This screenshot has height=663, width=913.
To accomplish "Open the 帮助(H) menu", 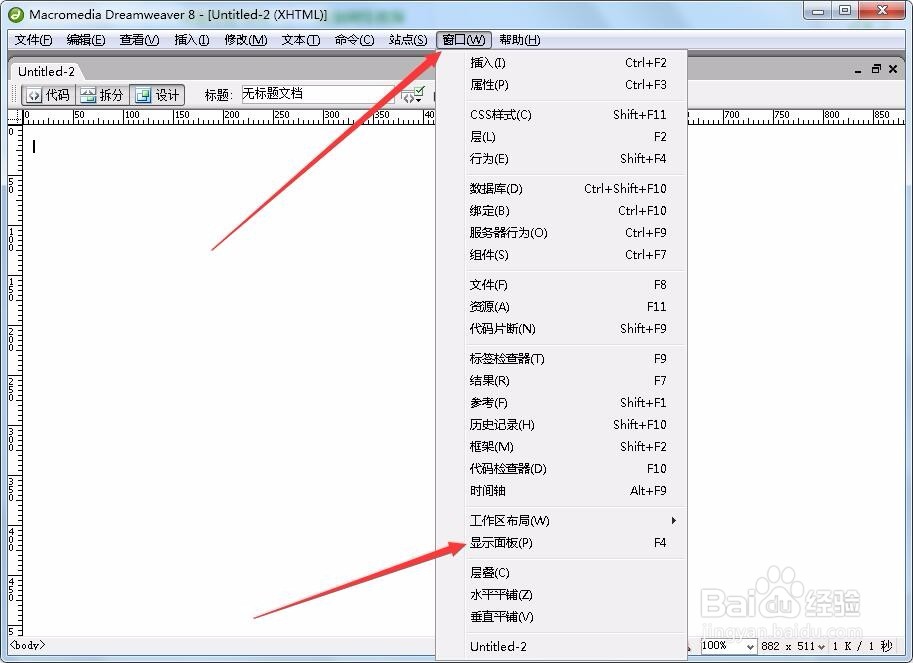I will [x=519, y=40].
